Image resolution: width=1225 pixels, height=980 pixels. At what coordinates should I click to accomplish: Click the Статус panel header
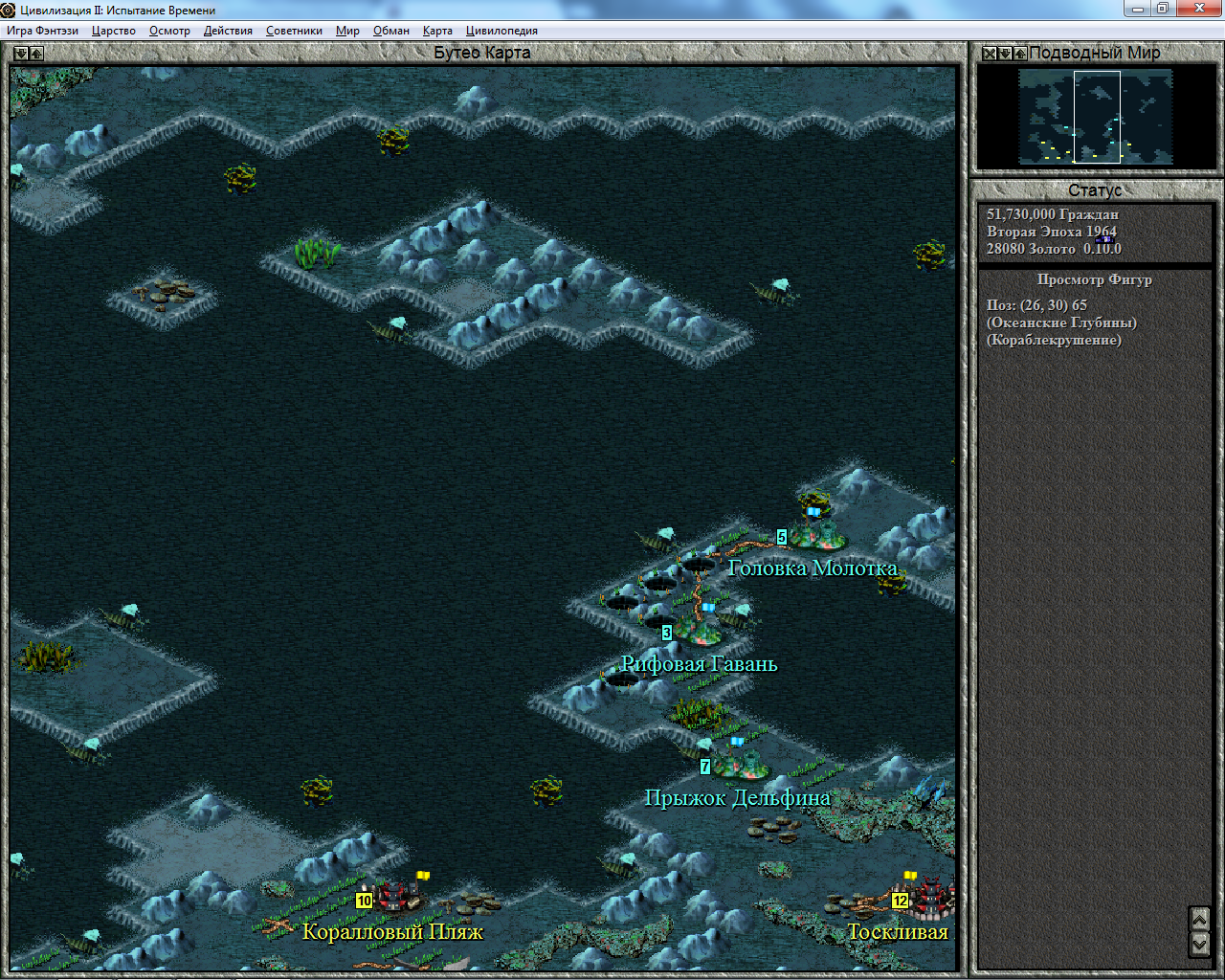pyautogui.click(x=1095, y=190)
